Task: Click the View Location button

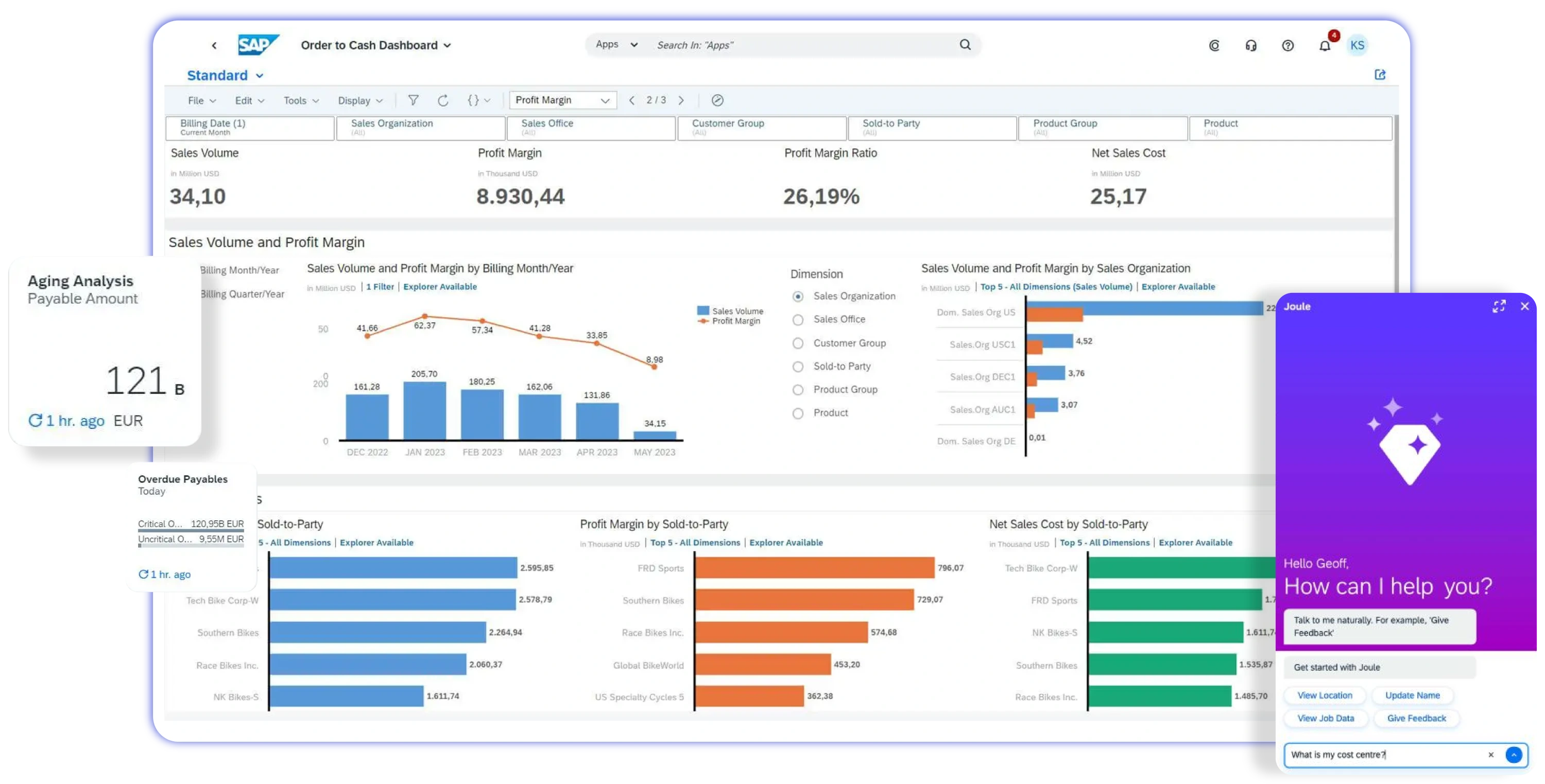Action: (x=1324, y=695)
